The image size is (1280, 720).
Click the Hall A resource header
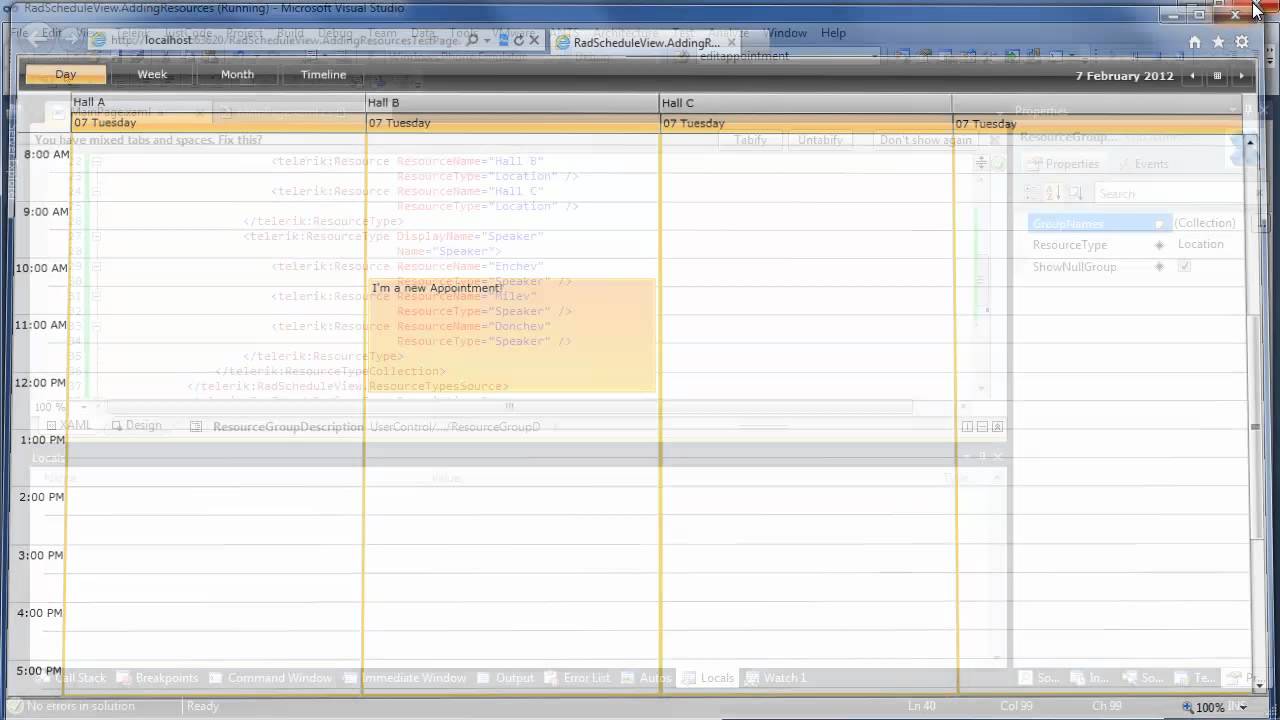point(218,102)
